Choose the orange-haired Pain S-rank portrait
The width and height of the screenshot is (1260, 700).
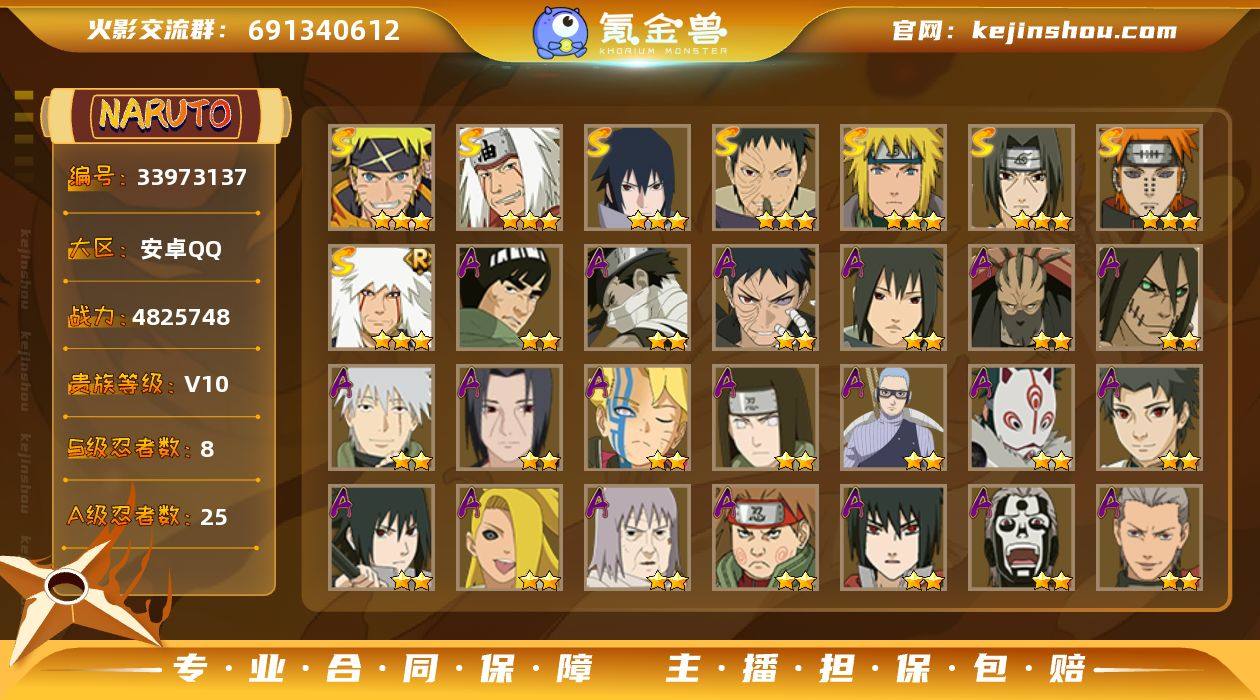(1149, 177)
